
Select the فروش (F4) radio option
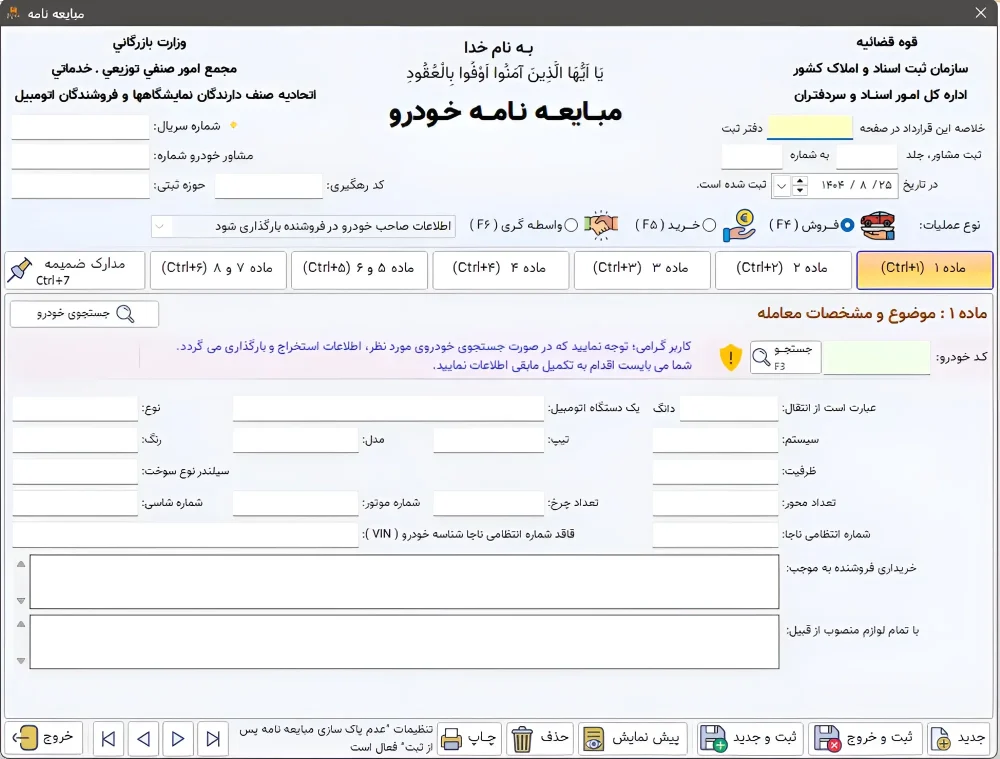847,225
